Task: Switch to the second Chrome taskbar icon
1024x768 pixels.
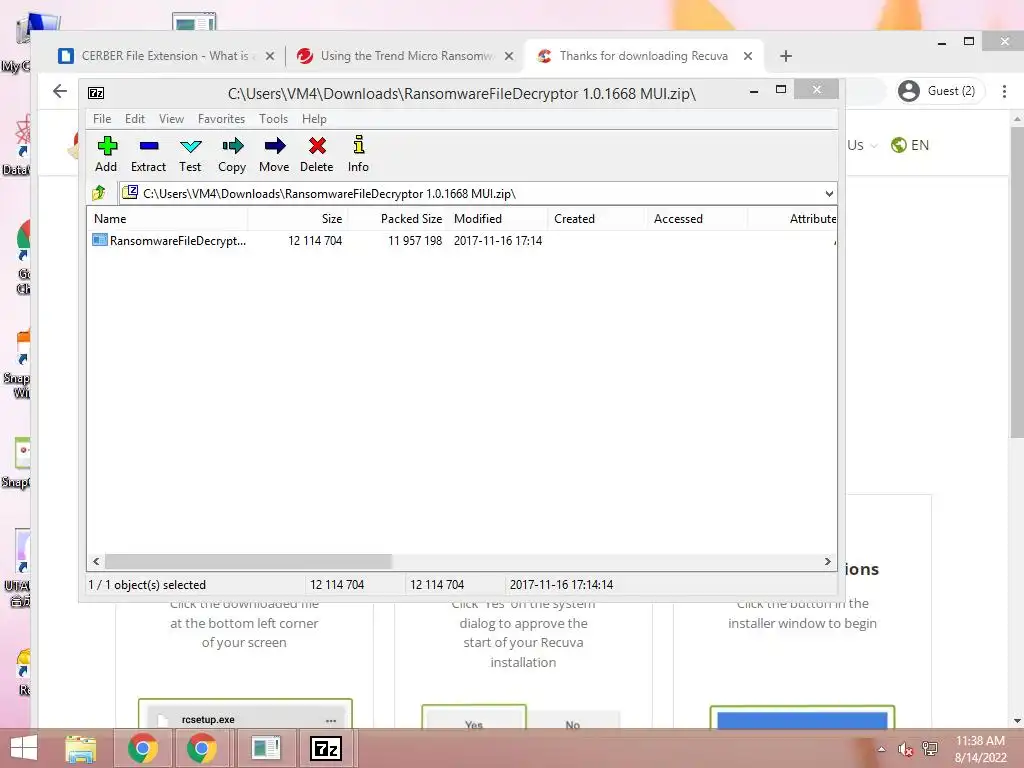Action: click(x=202, y=748)
